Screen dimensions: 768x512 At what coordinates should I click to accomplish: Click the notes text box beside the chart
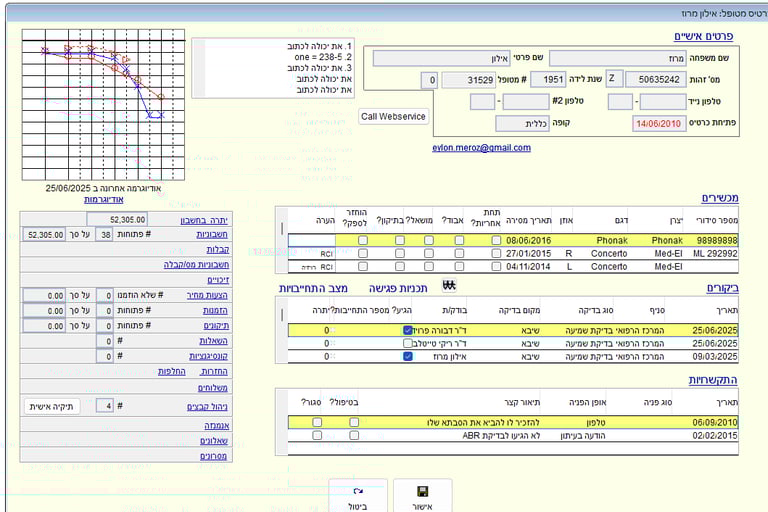click(x=273, y=68)
